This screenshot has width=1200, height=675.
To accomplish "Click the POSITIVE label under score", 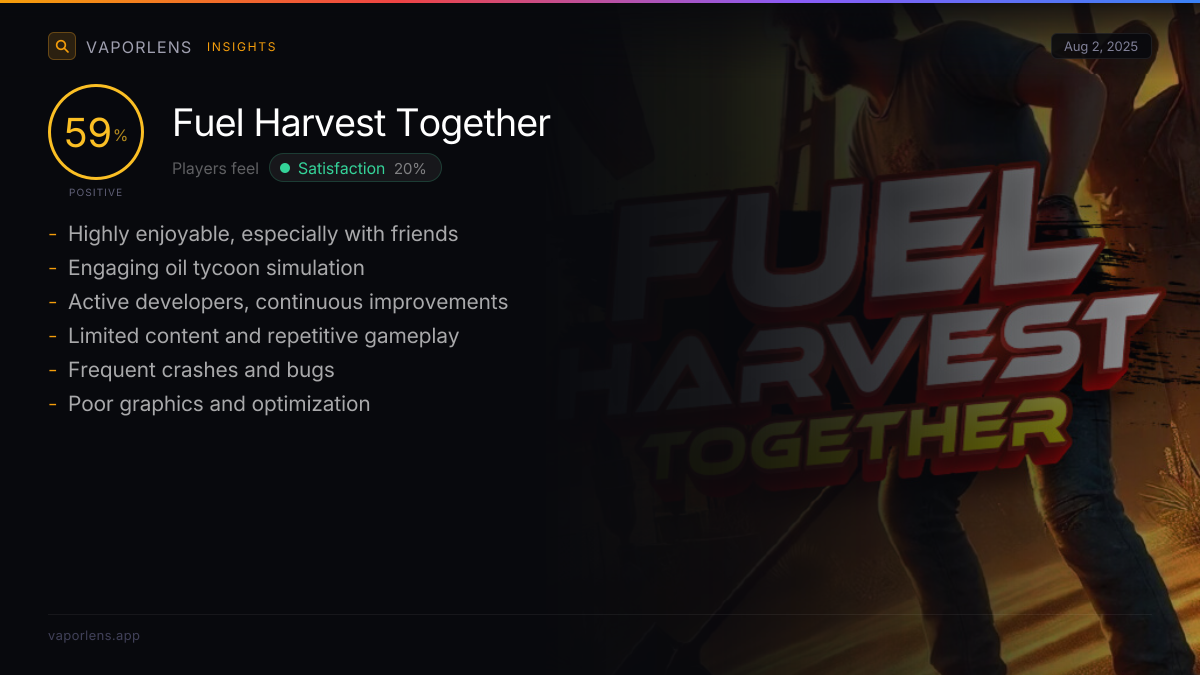I will [x=96, y=192].
